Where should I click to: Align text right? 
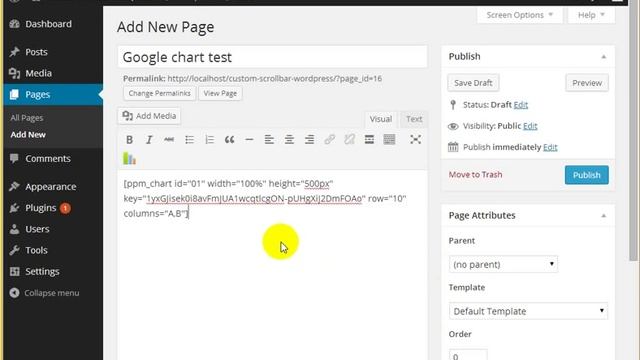coord(309,140)
